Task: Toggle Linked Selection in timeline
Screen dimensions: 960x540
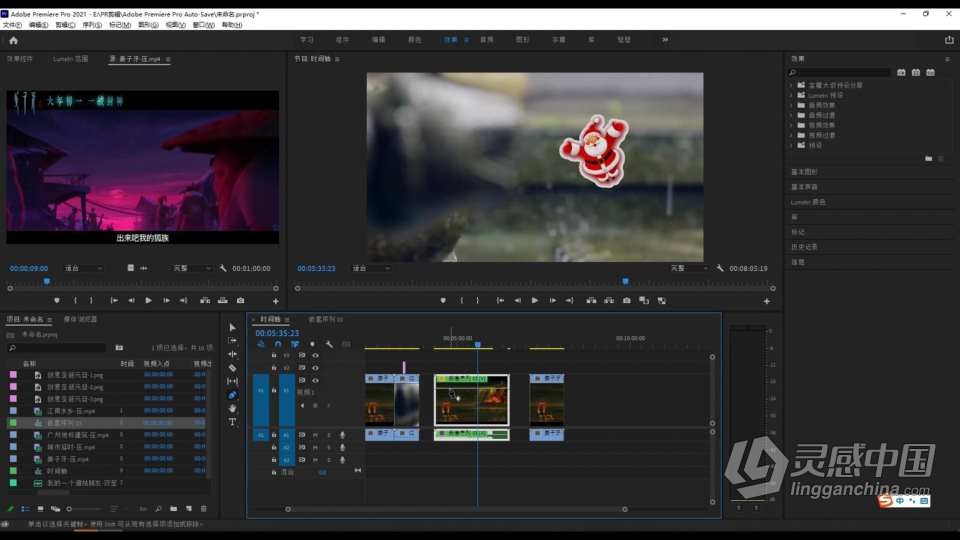Action: pyautogui.click(x=295, y=344)
